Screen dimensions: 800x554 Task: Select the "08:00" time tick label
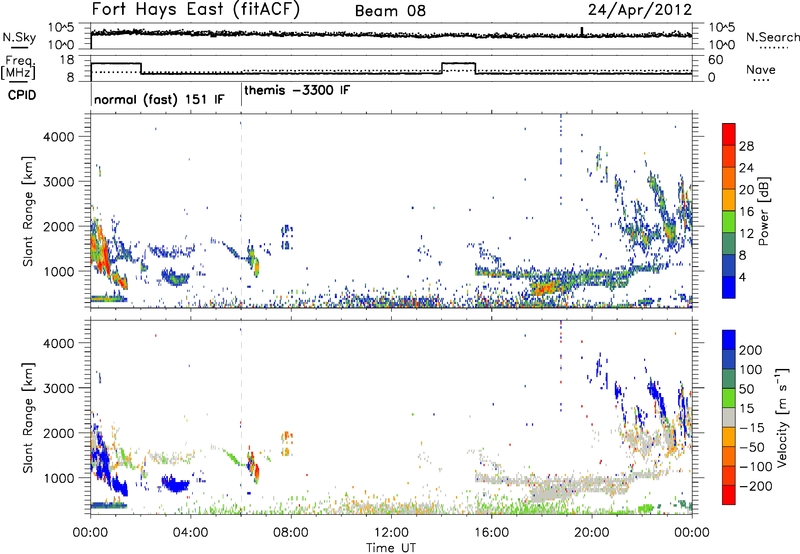pyautogui.click(x=290, y=533)
